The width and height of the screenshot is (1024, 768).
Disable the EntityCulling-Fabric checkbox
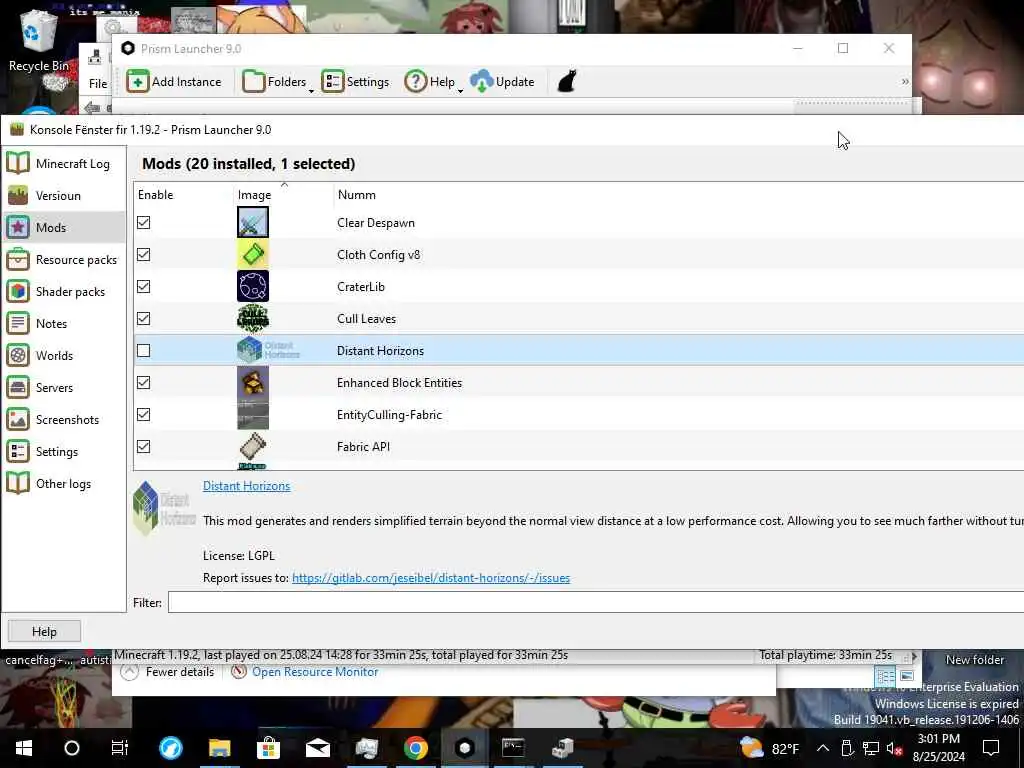click(x=144, y=415)
